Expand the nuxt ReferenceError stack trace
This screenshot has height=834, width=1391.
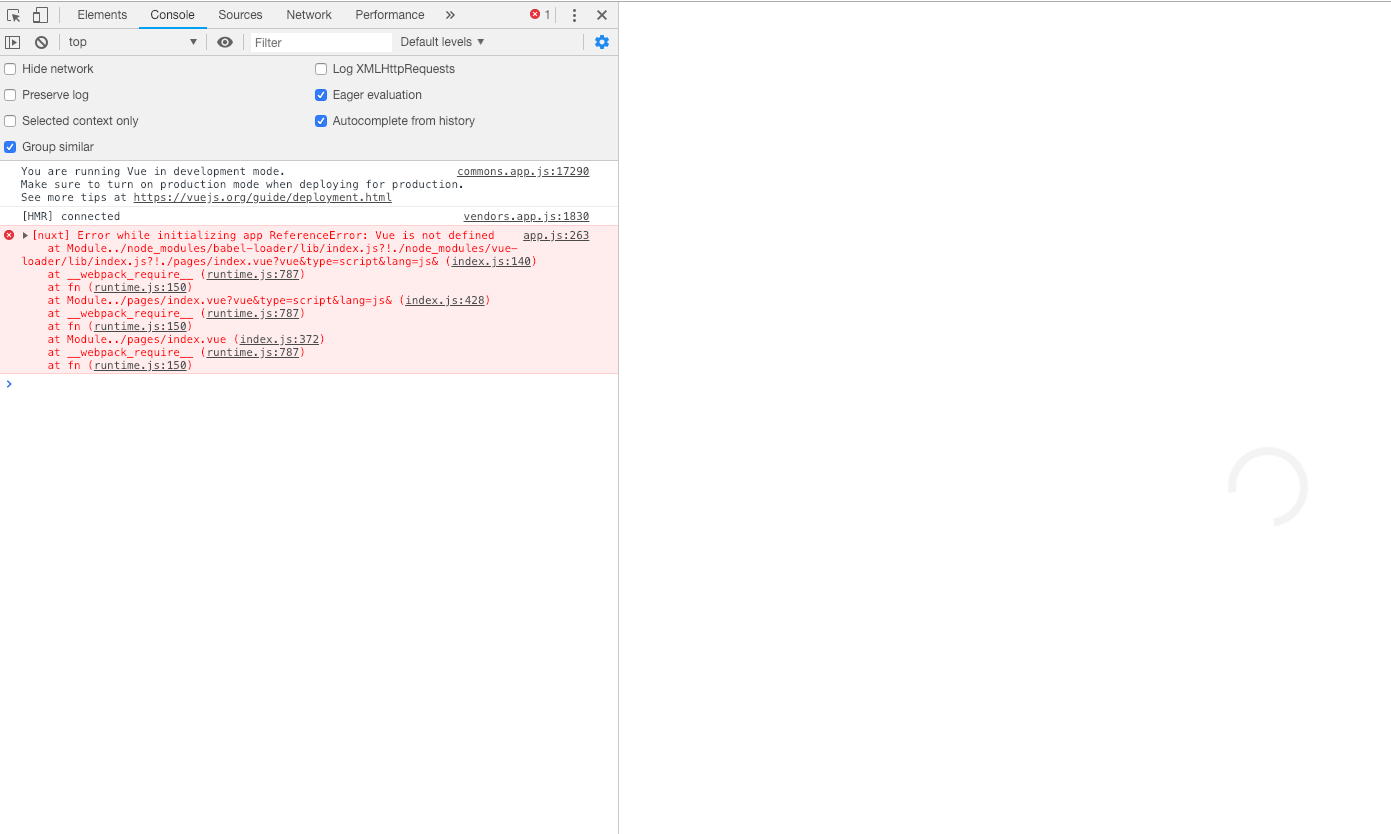(26, 235)
